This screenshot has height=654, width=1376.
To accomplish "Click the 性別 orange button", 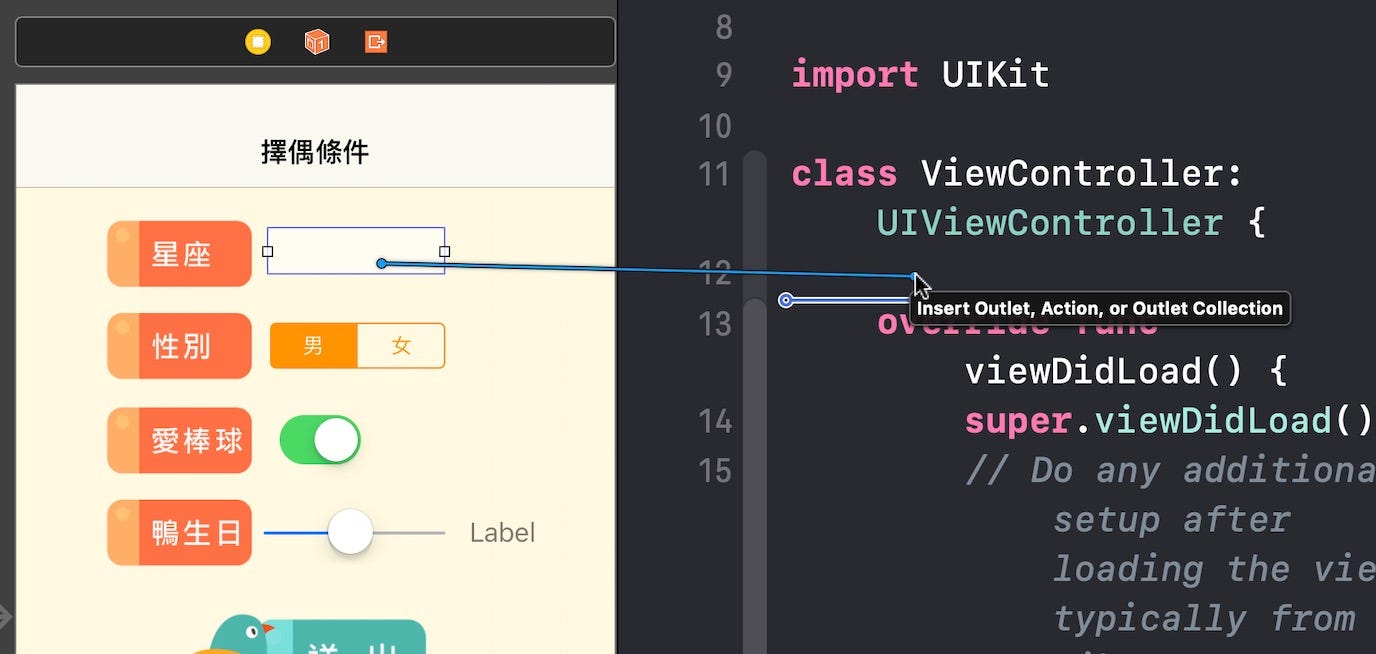I will 179,345.
